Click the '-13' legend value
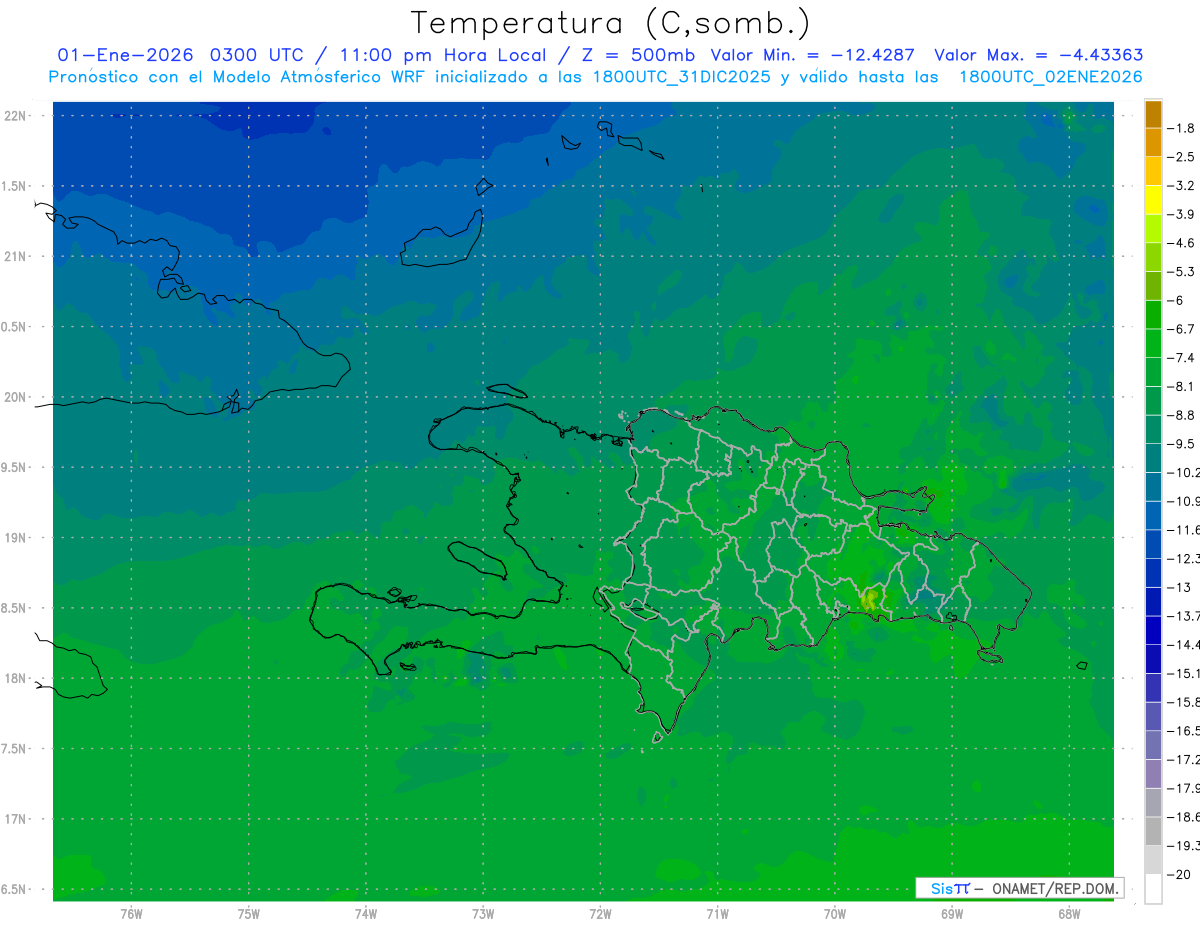 coord(1180,587)
